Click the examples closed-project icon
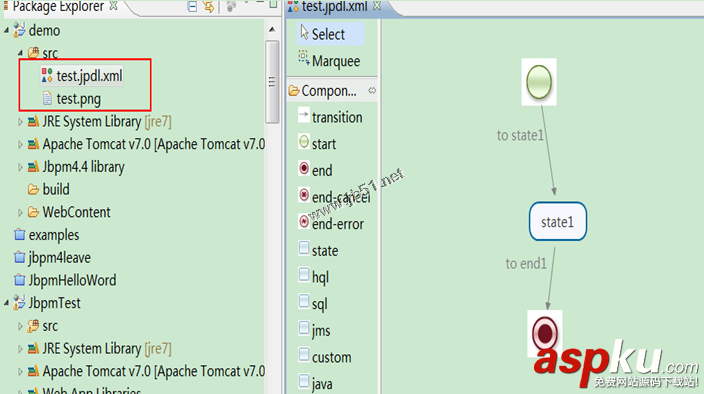 click(x=19, y=235)
